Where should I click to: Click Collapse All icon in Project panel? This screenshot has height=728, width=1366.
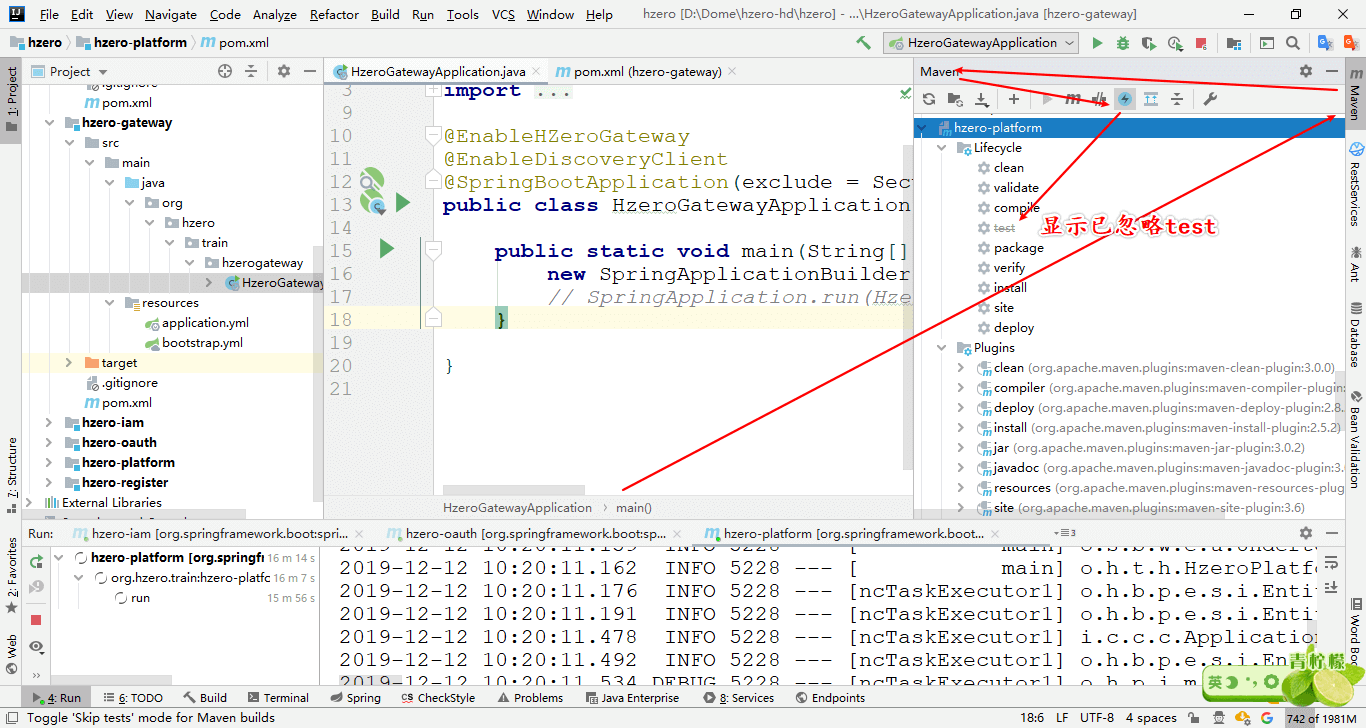point(251,71)
